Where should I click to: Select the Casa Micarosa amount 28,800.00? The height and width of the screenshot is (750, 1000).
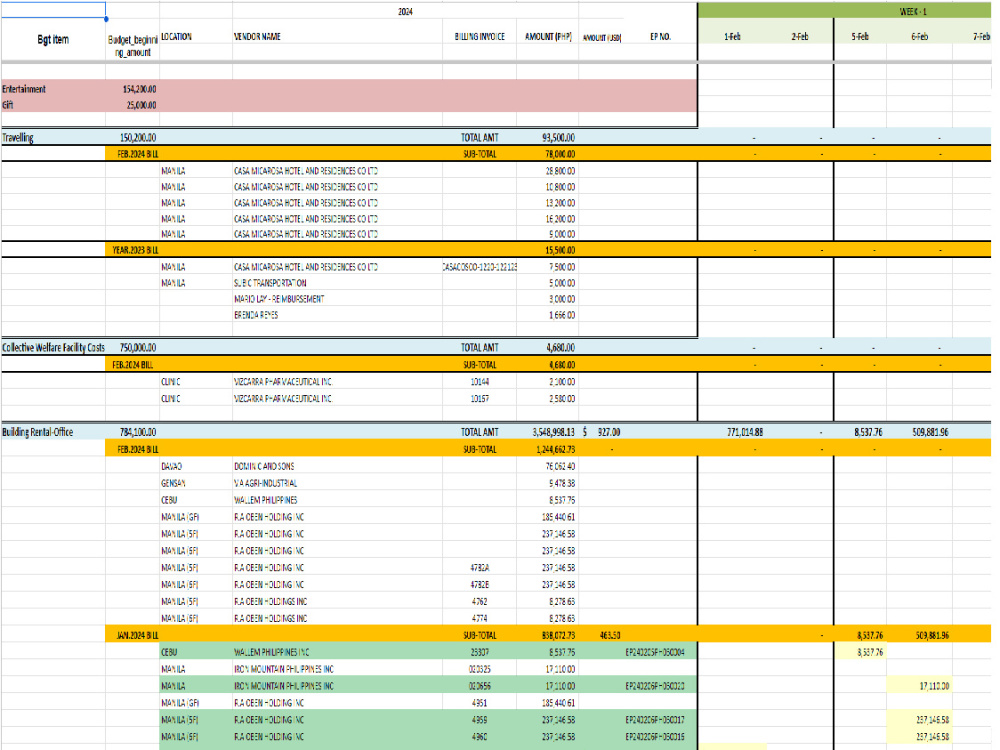click(x=561, y=171)
